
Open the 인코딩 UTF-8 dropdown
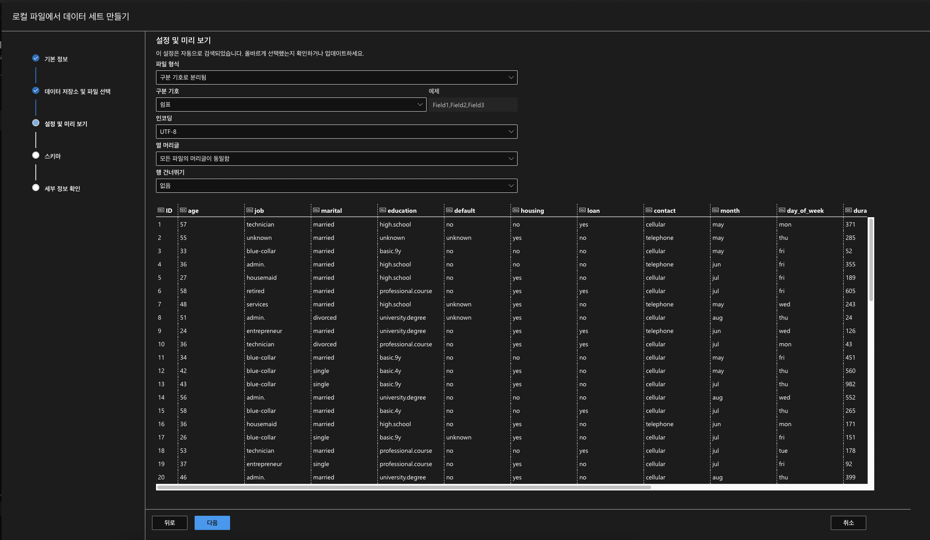336,131
